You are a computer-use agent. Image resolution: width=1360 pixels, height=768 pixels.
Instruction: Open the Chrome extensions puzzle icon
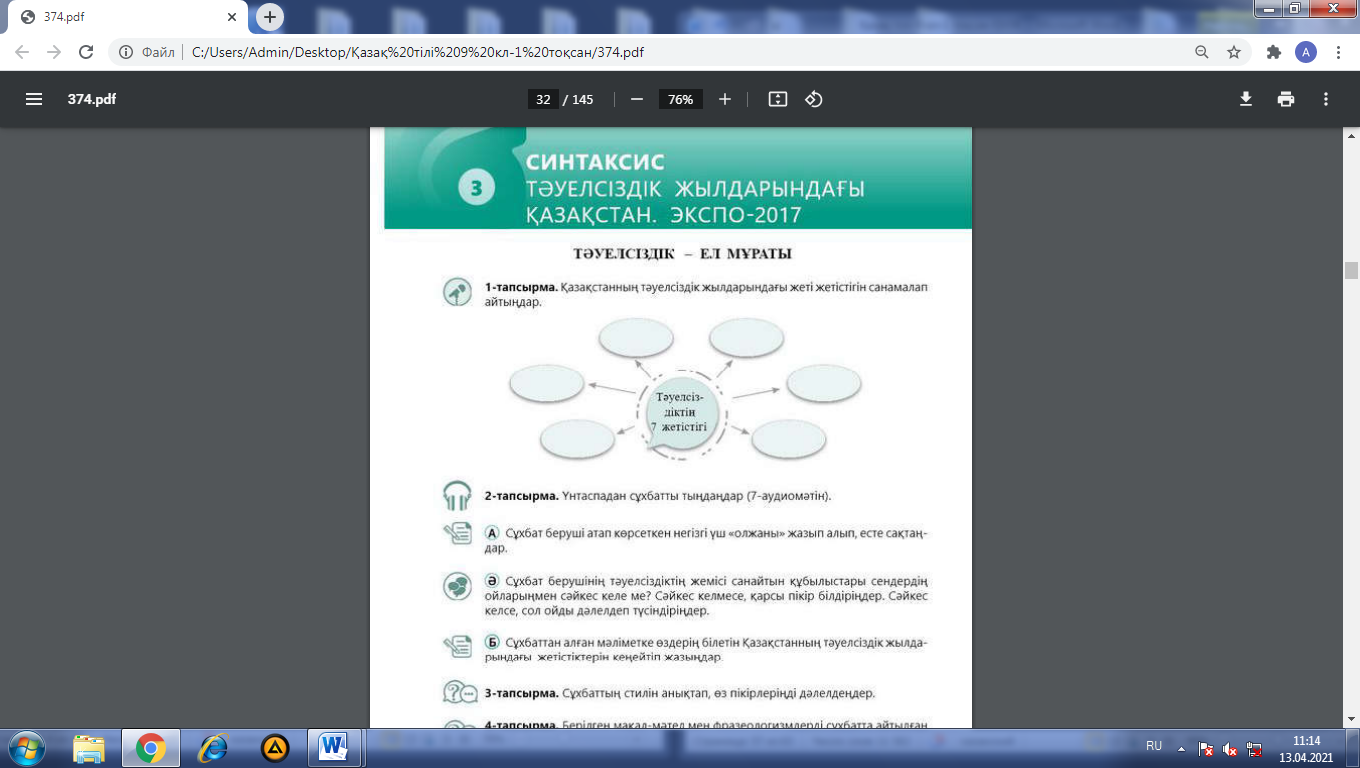point(1274,52)
